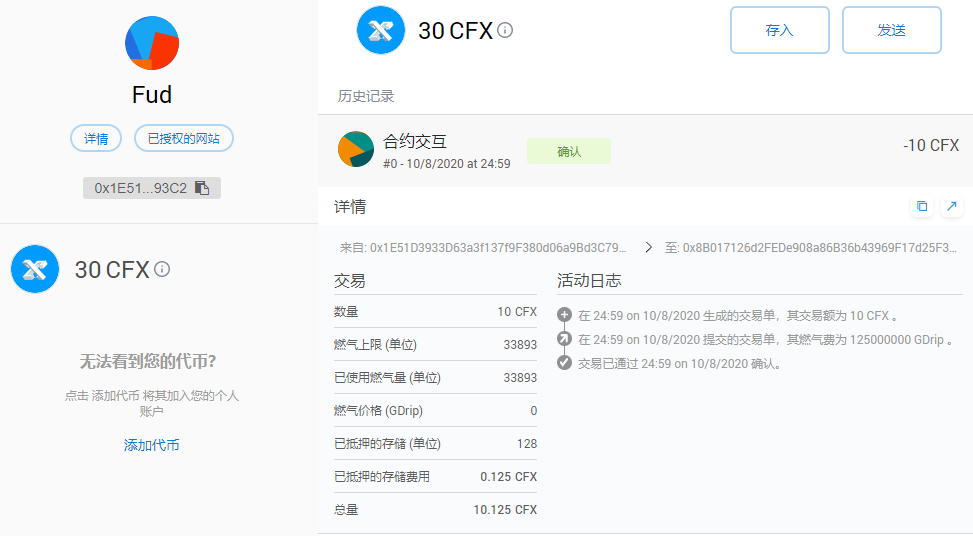This screenshot has width=973, height=536.
Task: Select the 历史记录 history tab
Action: pos(366,97)
